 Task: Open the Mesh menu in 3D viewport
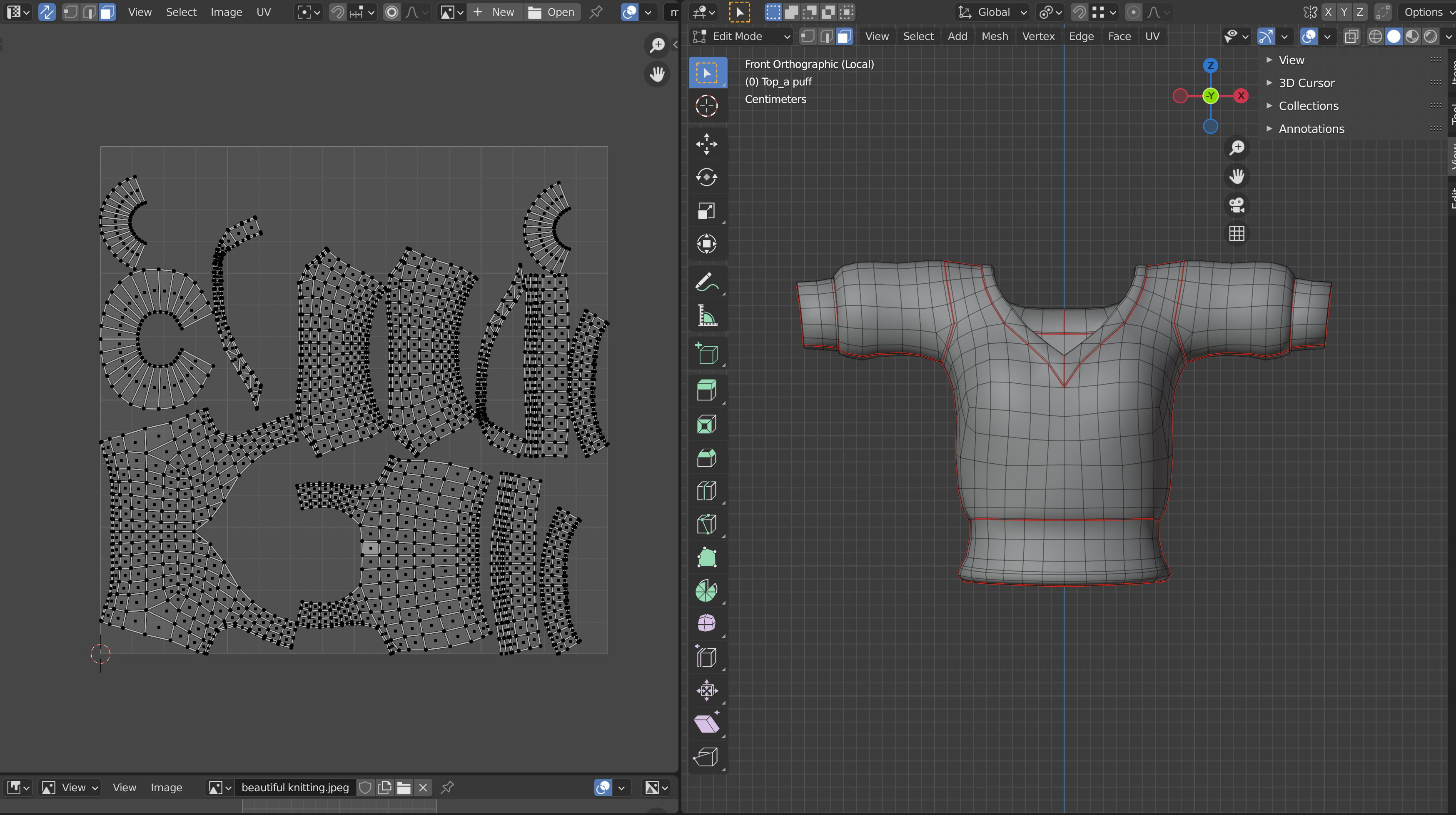pos(995,36)
